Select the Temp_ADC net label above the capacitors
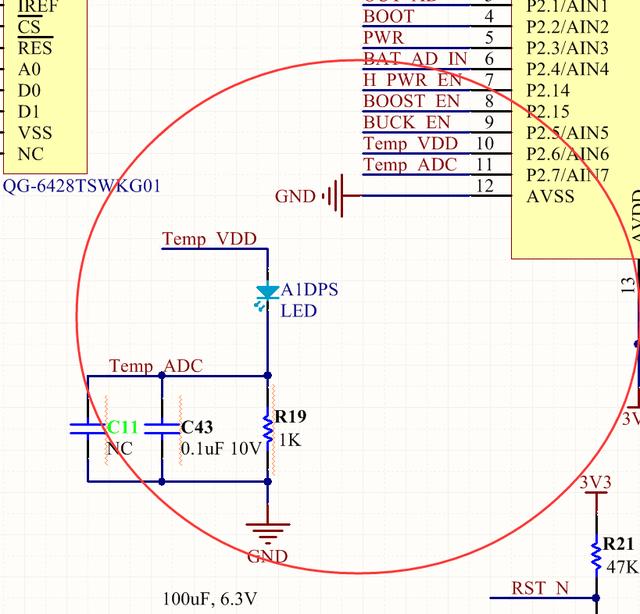Screen dimensions: 640x614 156,366
